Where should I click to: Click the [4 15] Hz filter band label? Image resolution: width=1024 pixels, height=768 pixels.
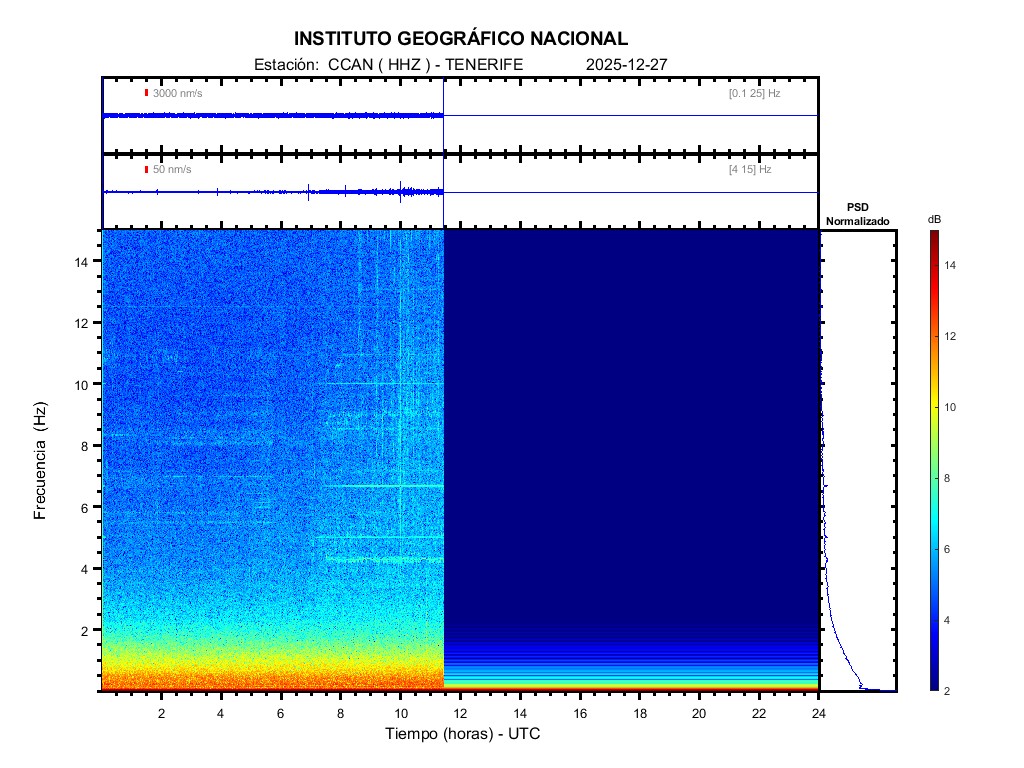750,170
